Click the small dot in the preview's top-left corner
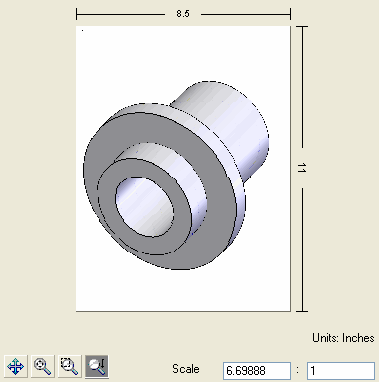This screenshot has width=379, height=382. point(82,30)
